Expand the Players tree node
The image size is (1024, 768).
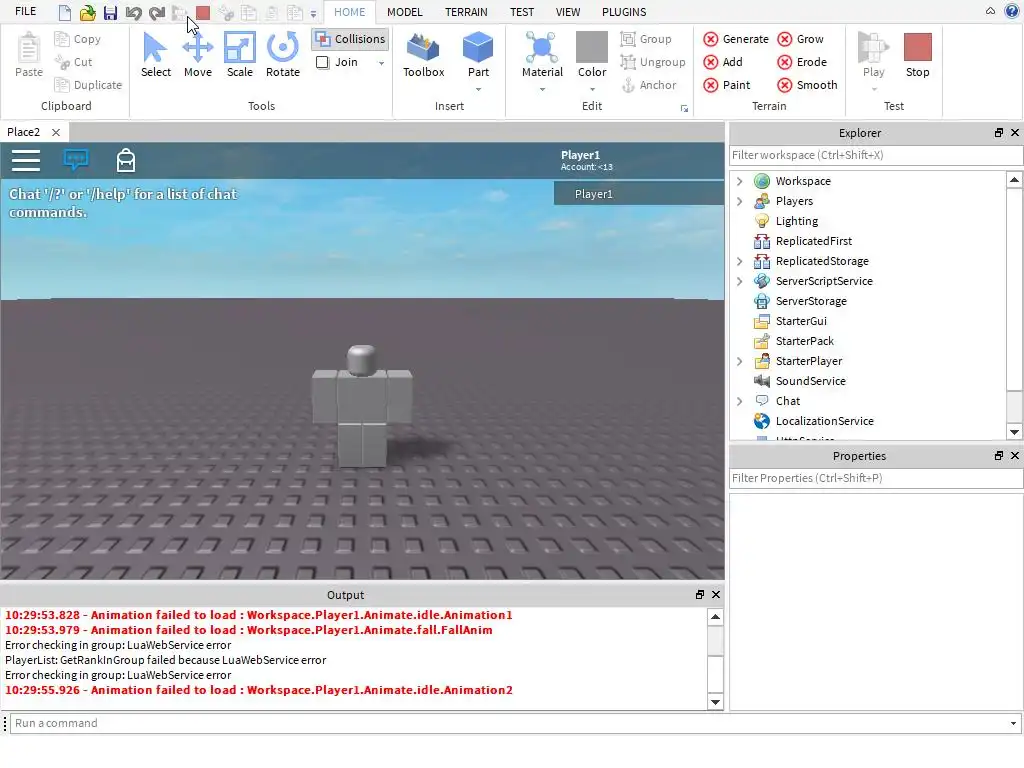(739, 201)
